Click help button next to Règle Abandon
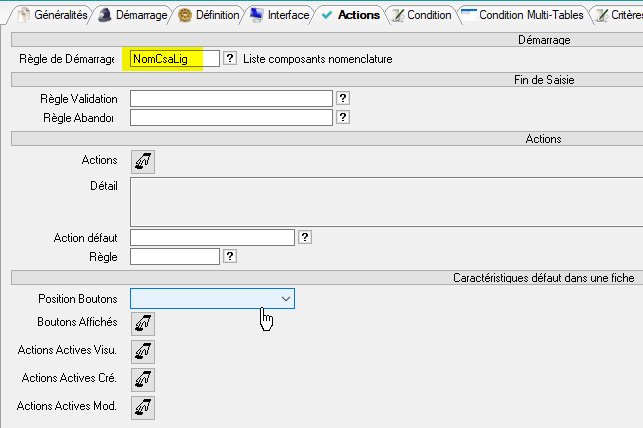This screenshot has width=643, height=428. coord(342,118)
